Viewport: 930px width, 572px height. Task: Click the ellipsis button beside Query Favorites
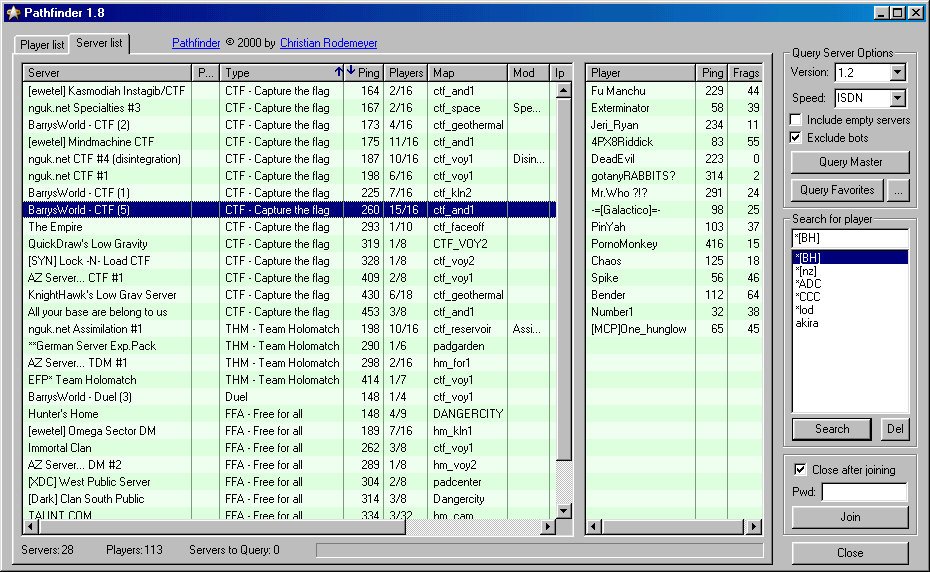(899, 190)
